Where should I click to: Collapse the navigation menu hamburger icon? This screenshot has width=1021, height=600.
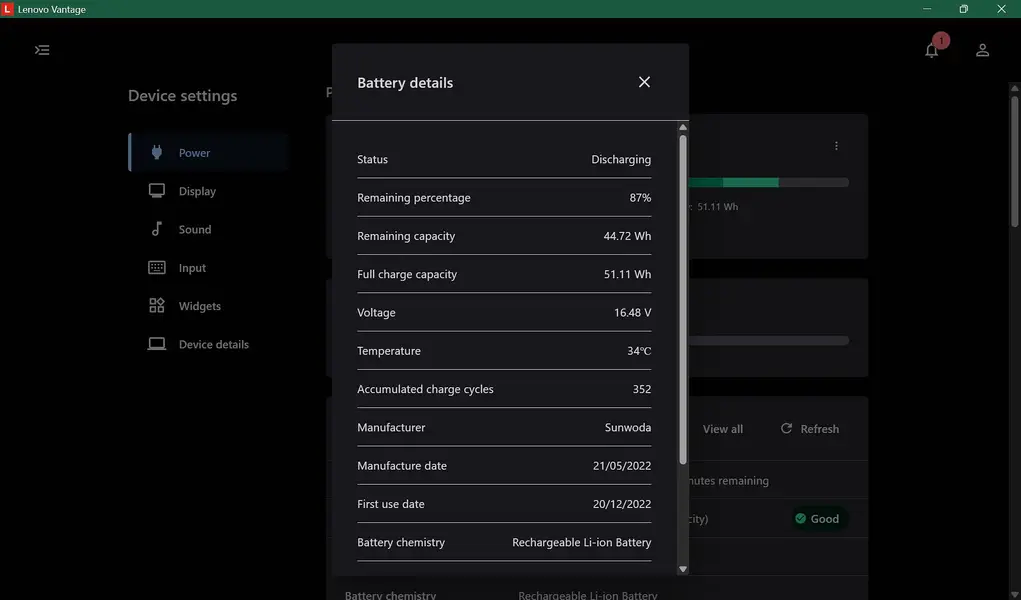[x=42, y=50]
